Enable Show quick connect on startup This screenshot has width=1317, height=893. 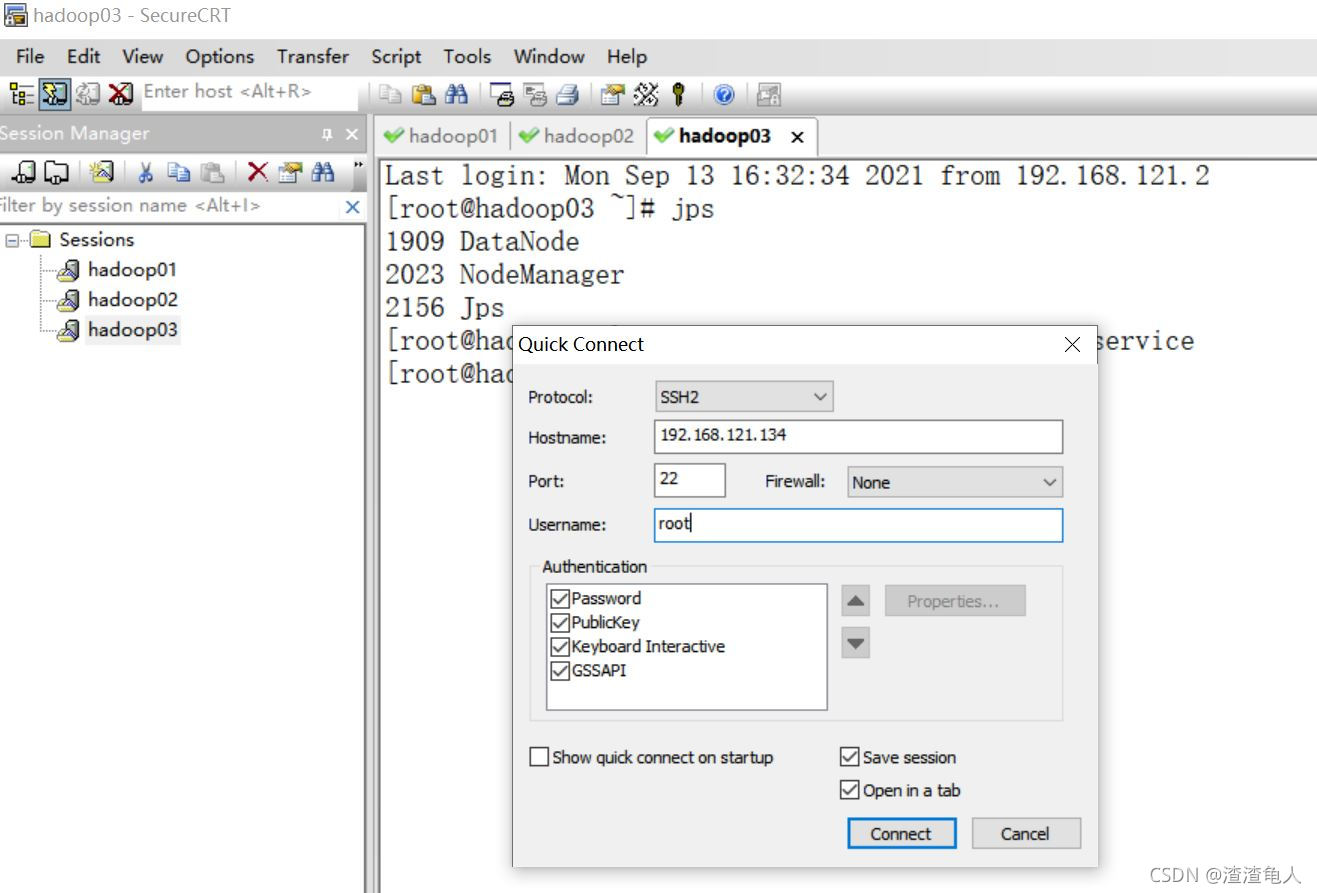[x=539, y=757]
